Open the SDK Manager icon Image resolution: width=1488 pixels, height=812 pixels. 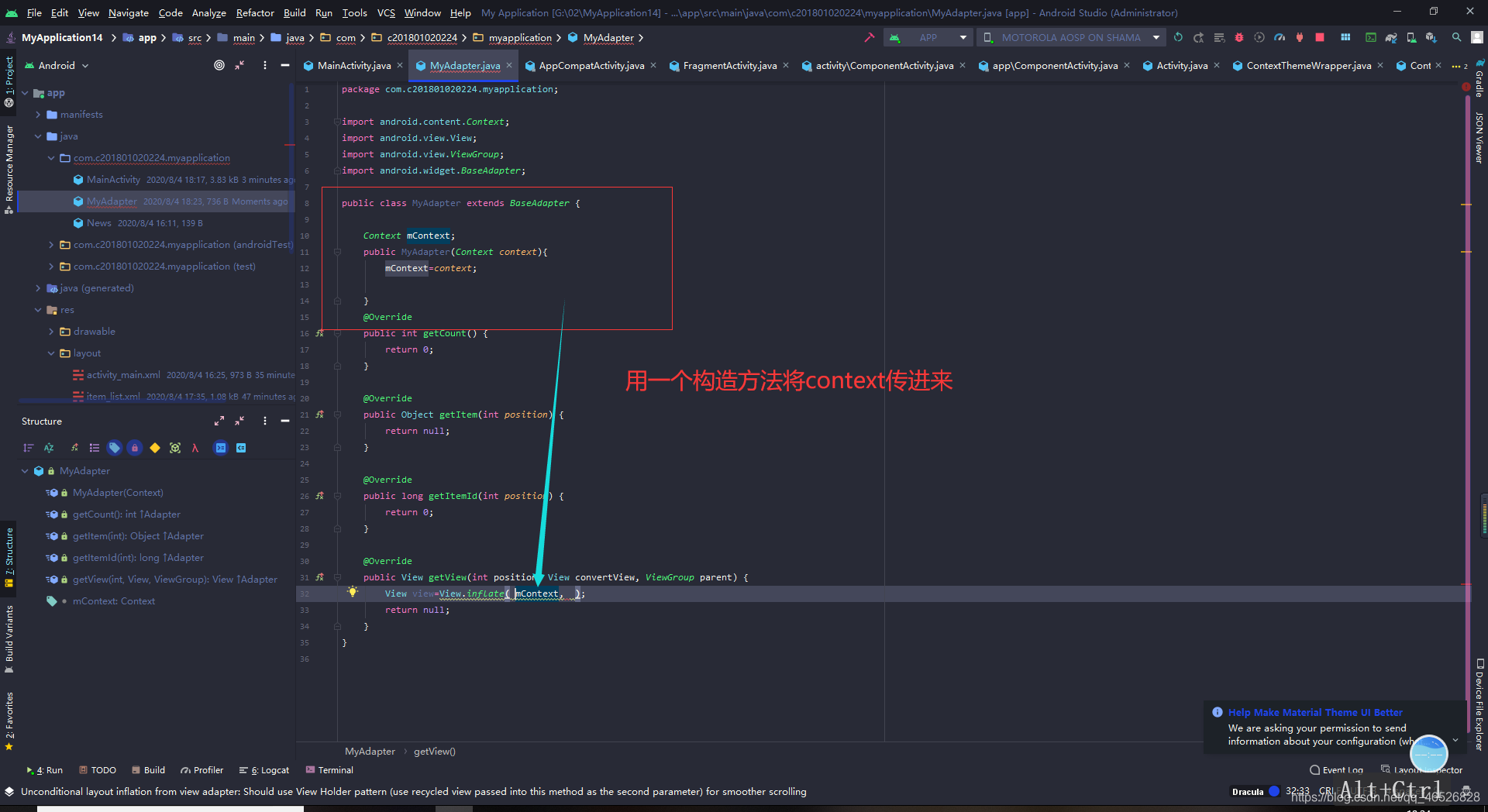point(1431,37)
